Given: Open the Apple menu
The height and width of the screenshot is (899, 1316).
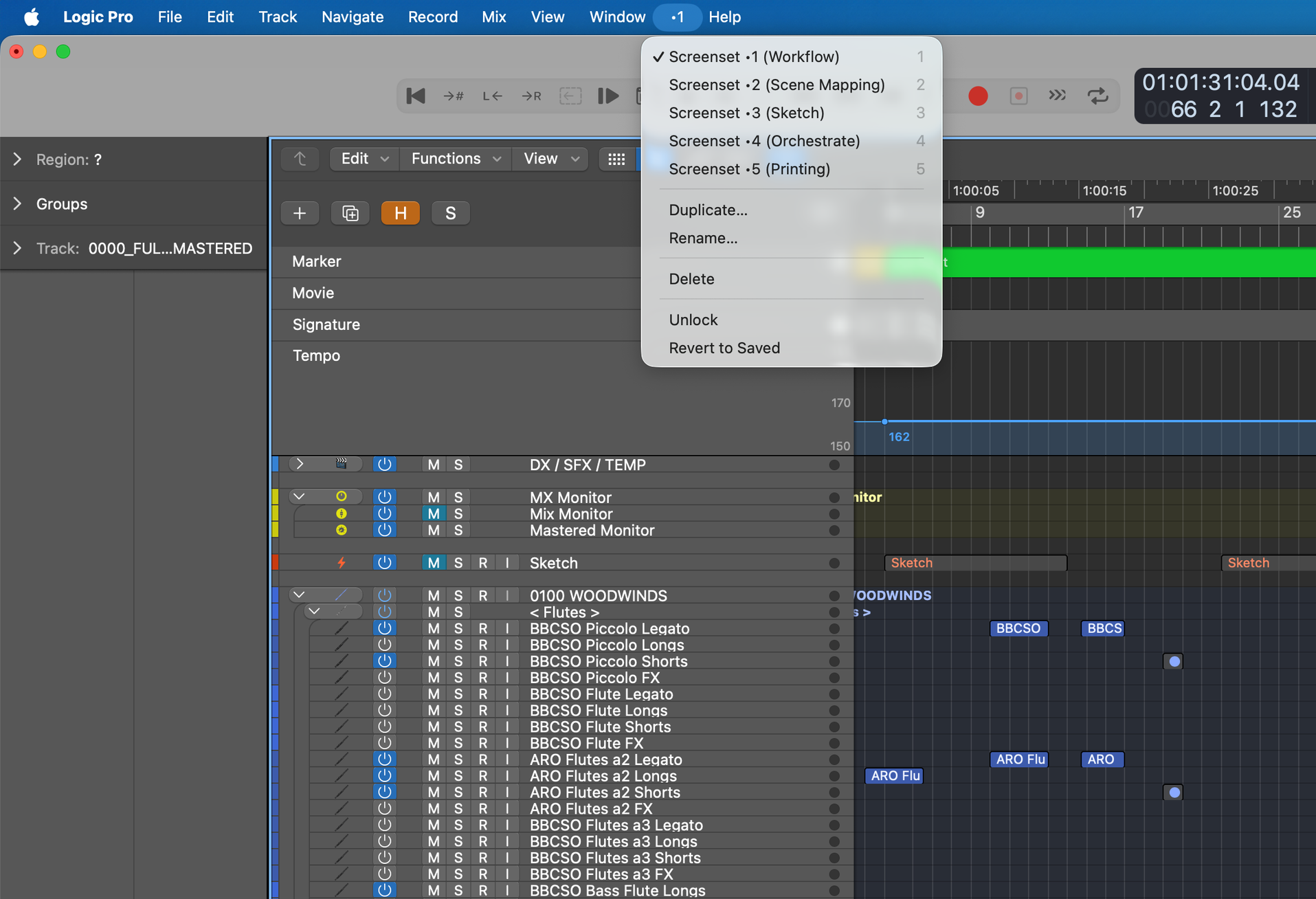Looking at the screenshot, I should click(31, 16).
